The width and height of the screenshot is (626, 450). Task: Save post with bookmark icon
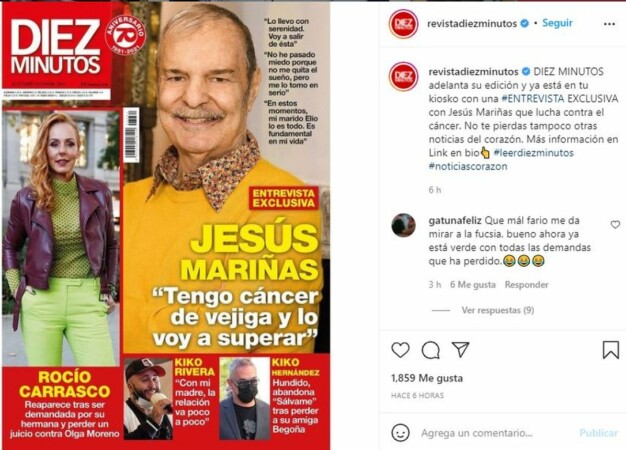click(x=610, y=349)
